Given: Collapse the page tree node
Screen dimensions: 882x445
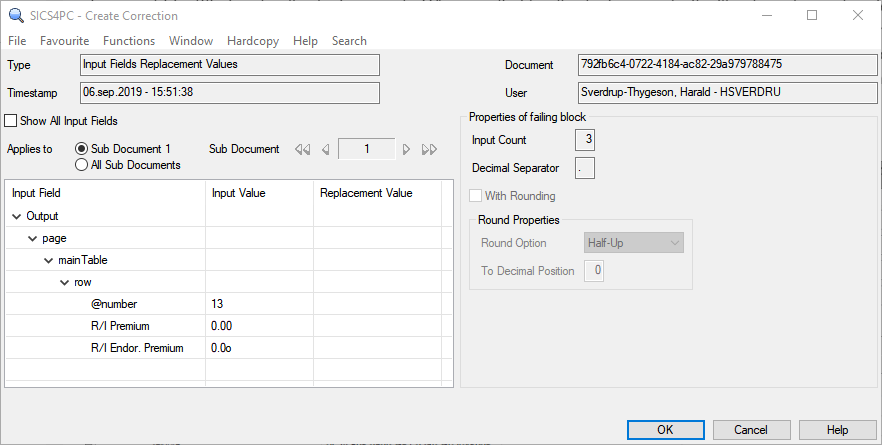Looking at the screenshot, I should pyautogui.click(x=33, y=238).
